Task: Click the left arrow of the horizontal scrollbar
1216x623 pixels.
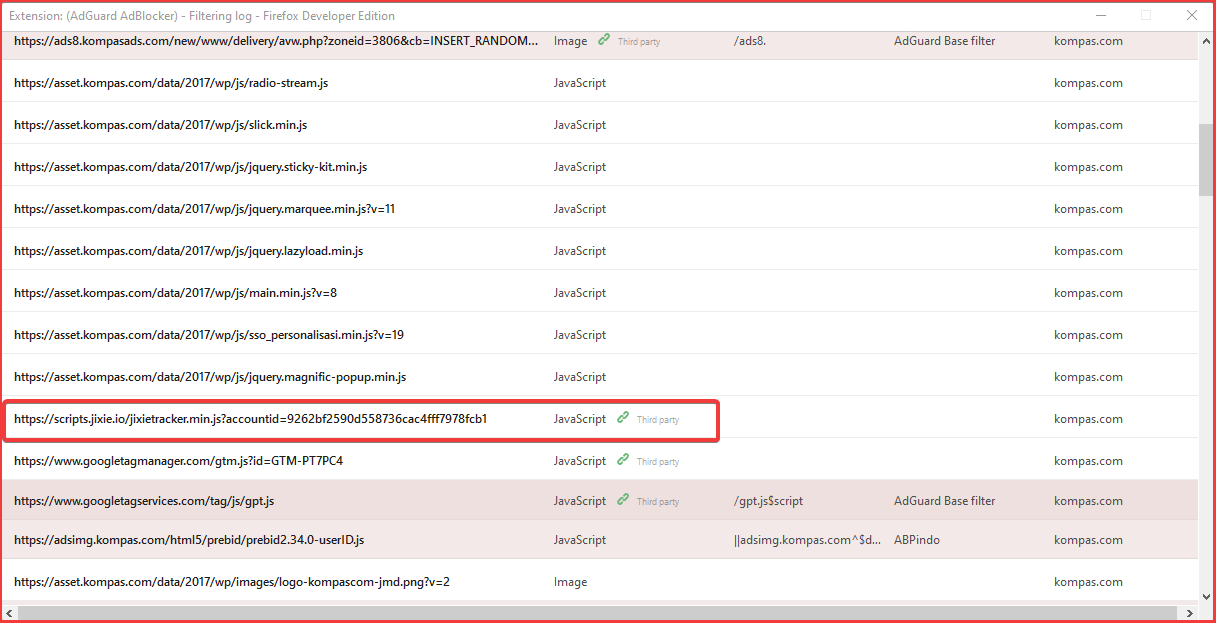Action: (x=9, y=612)
